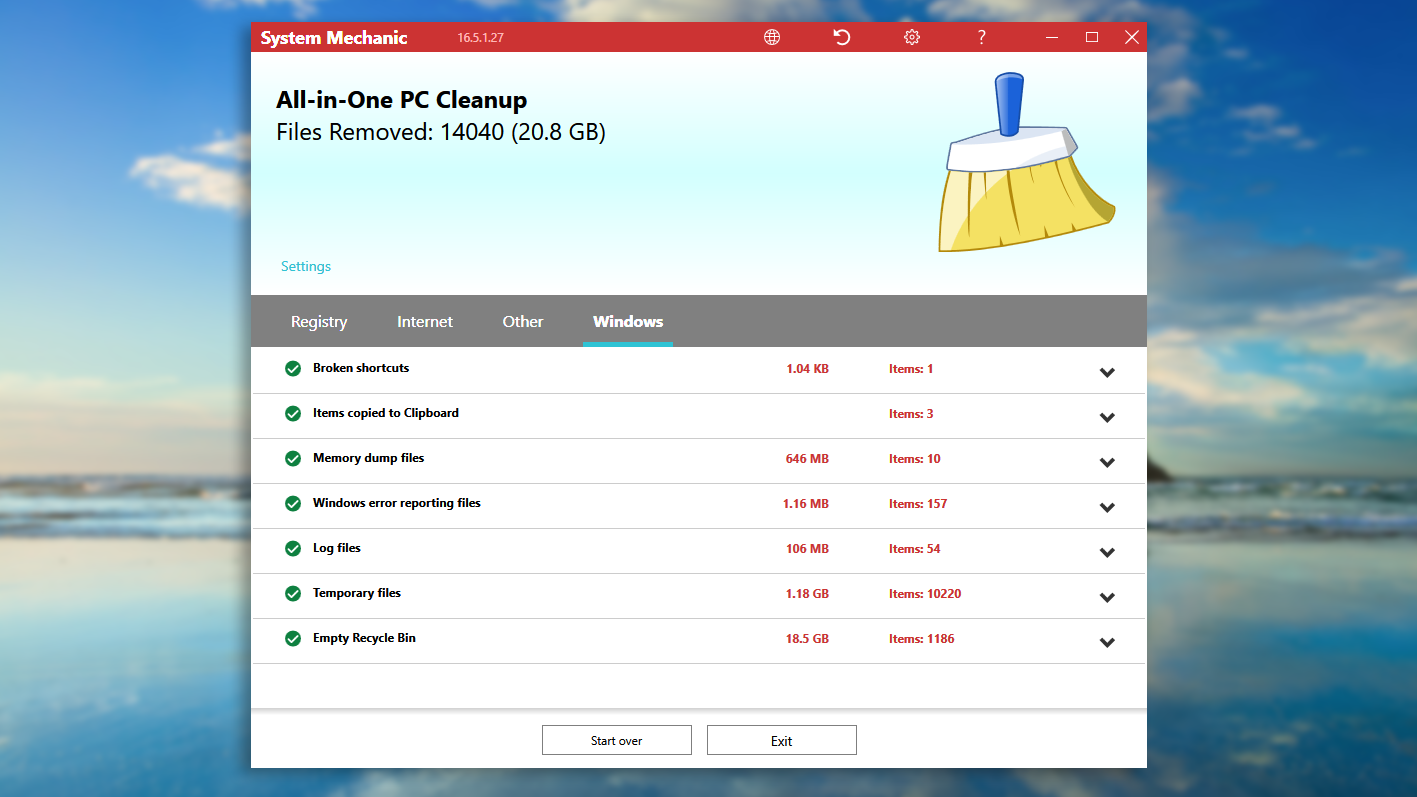Click green checkmark beside Broken shortcuts
The width and height of the screenshot is (1417, 797).
click(x=293, y=369)
